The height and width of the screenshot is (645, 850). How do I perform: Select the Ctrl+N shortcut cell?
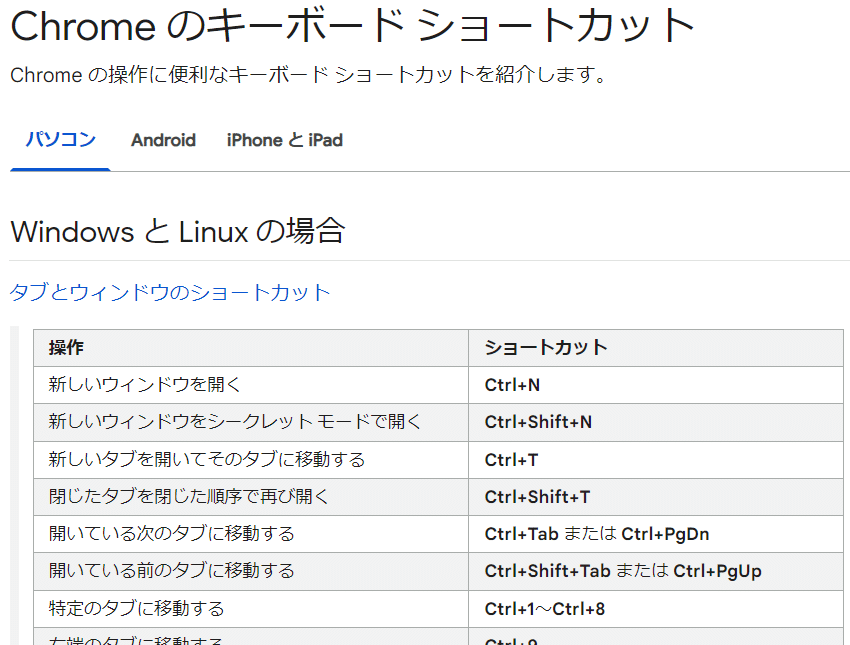tap(656, 385)
